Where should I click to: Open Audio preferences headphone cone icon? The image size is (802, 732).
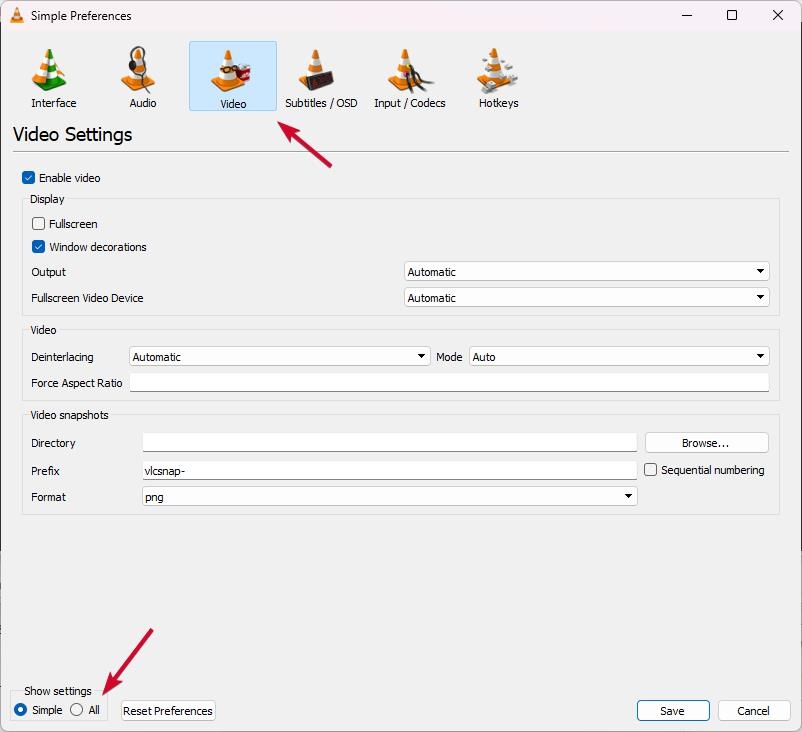(138, 70)
